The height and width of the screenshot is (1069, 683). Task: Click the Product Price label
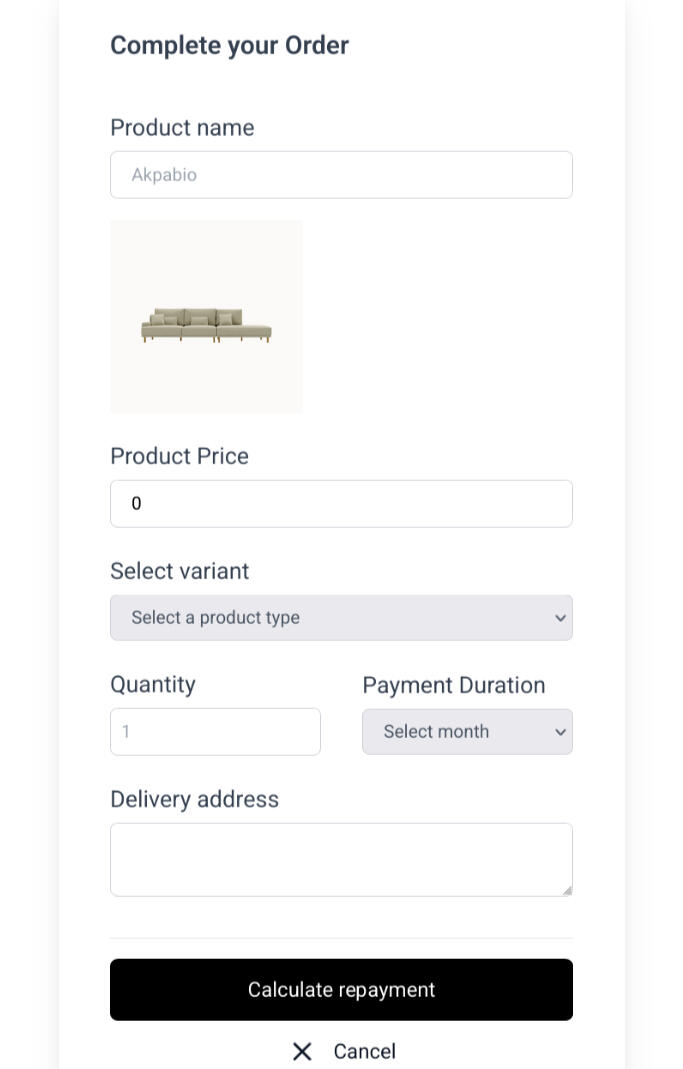179,456
